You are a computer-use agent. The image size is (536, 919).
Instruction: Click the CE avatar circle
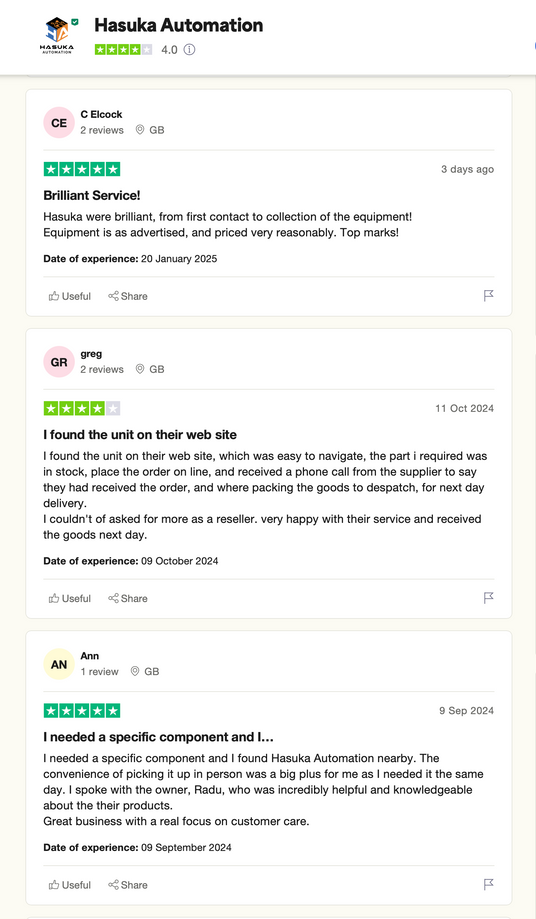click(x=59, y=123)
